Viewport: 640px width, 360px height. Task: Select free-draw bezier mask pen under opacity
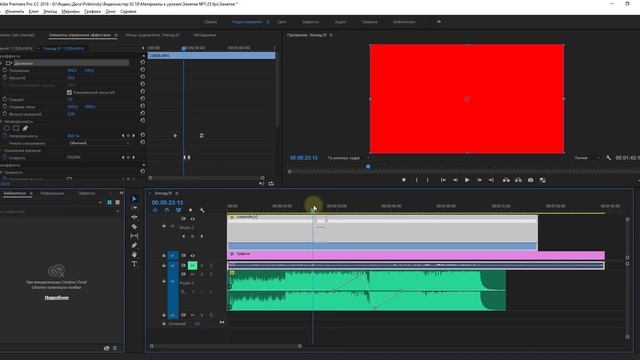coord(25,128)
